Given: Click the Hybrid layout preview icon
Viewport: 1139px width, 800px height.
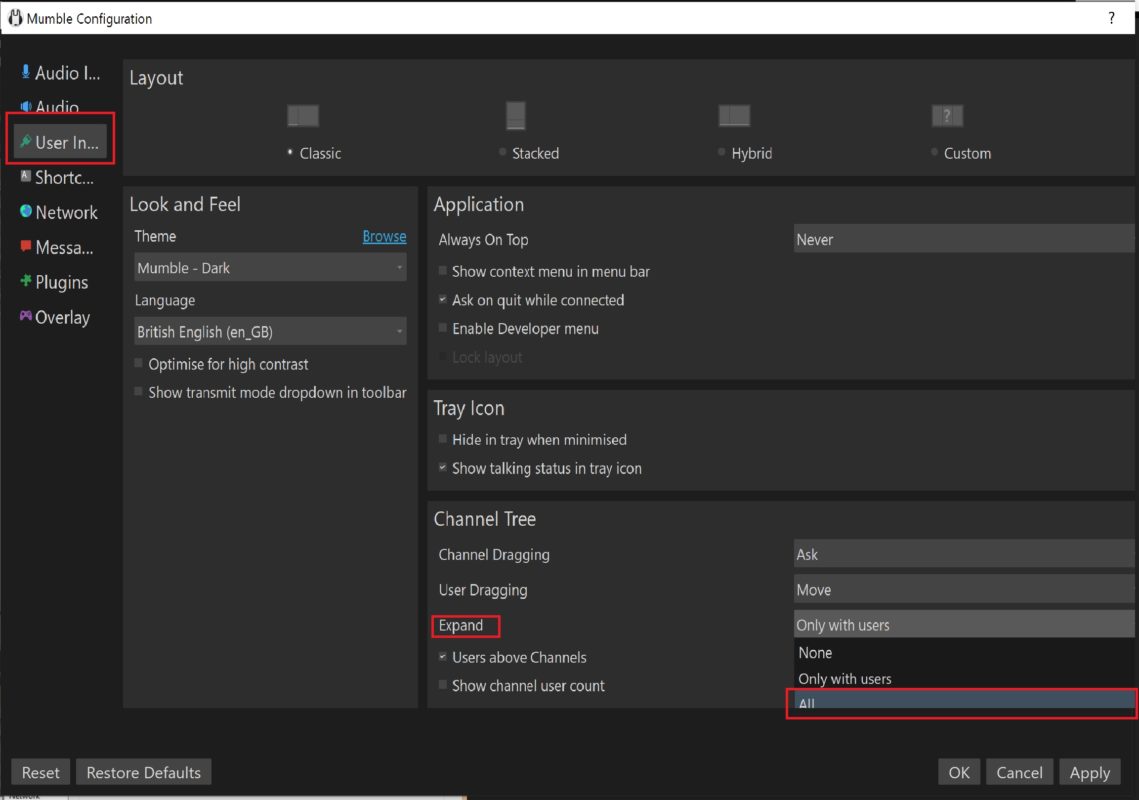Looking at the screenshot, I should tap(734, 116).
